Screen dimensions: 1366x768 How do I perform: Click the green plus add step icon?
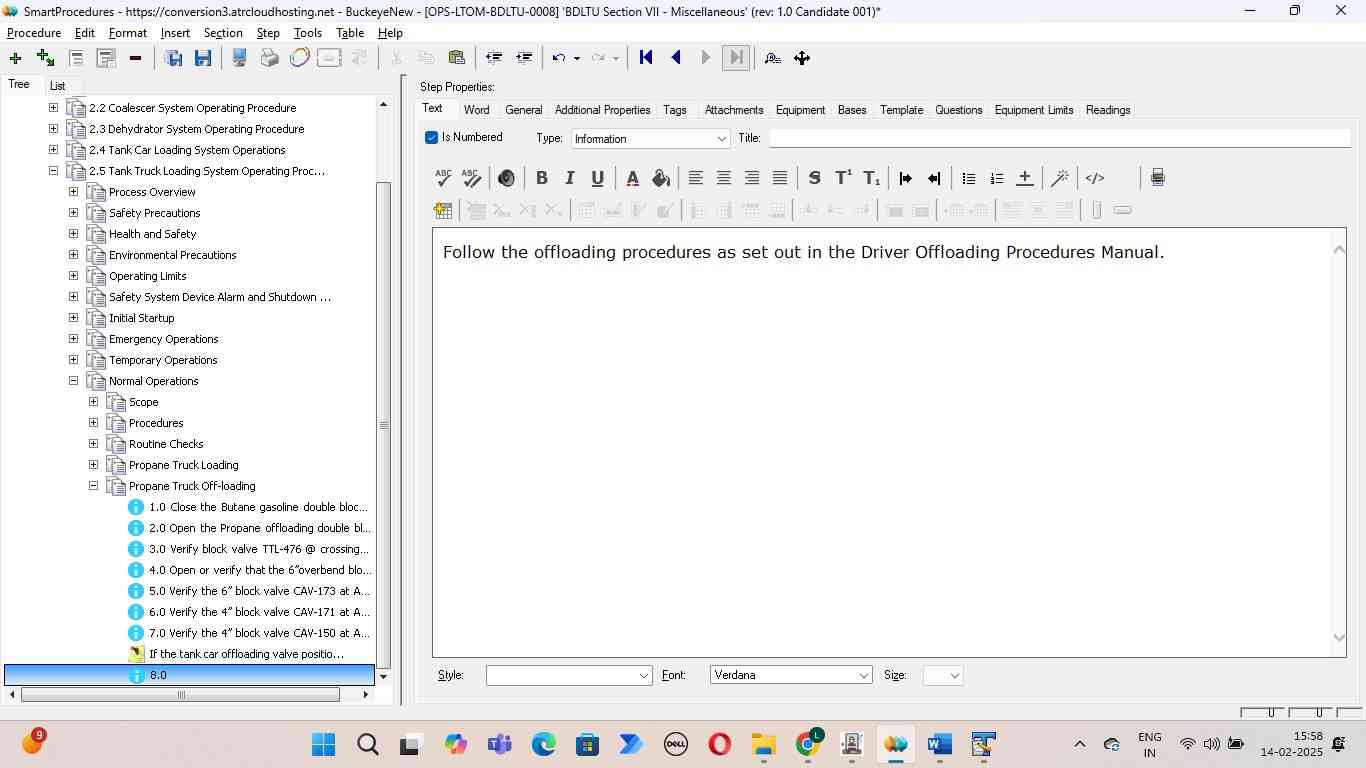15,58
